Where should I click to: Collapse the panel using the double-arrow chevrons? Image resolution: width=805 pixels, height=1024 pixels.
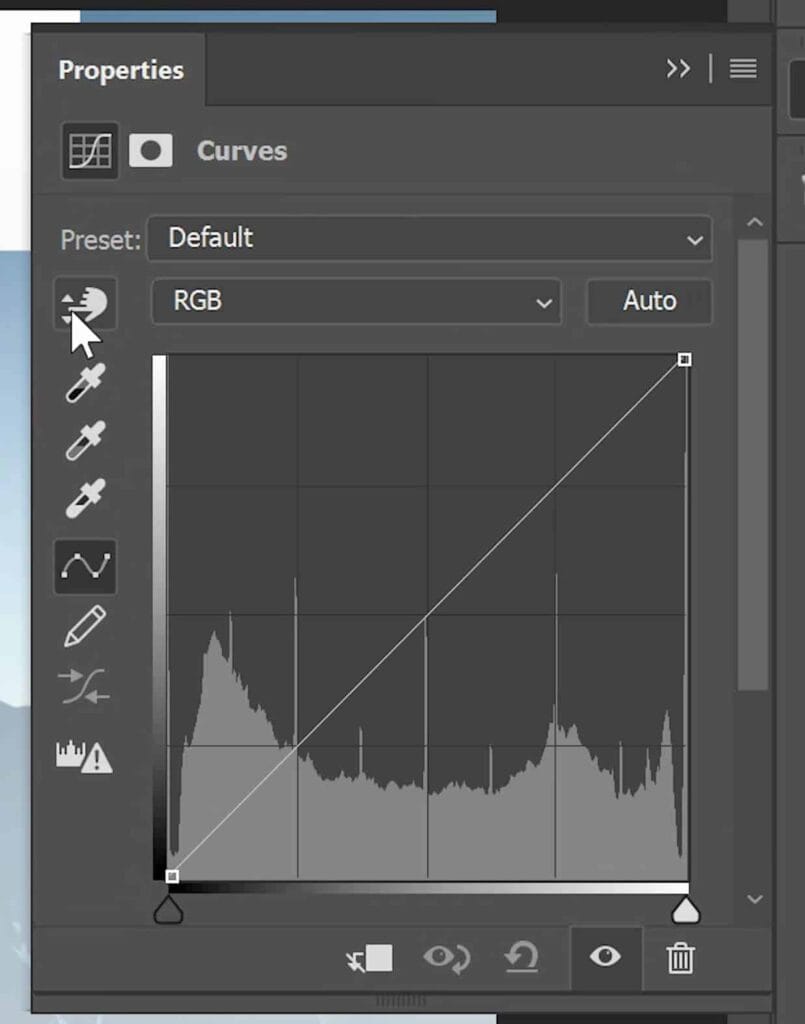click(x=679, y=69)
